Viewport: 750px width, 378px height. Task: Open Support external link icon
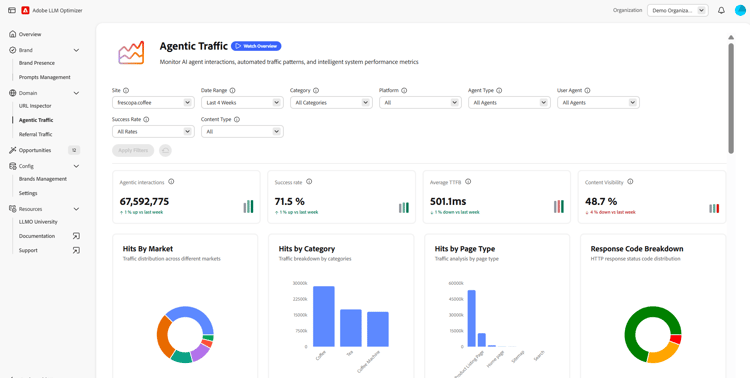76,250
